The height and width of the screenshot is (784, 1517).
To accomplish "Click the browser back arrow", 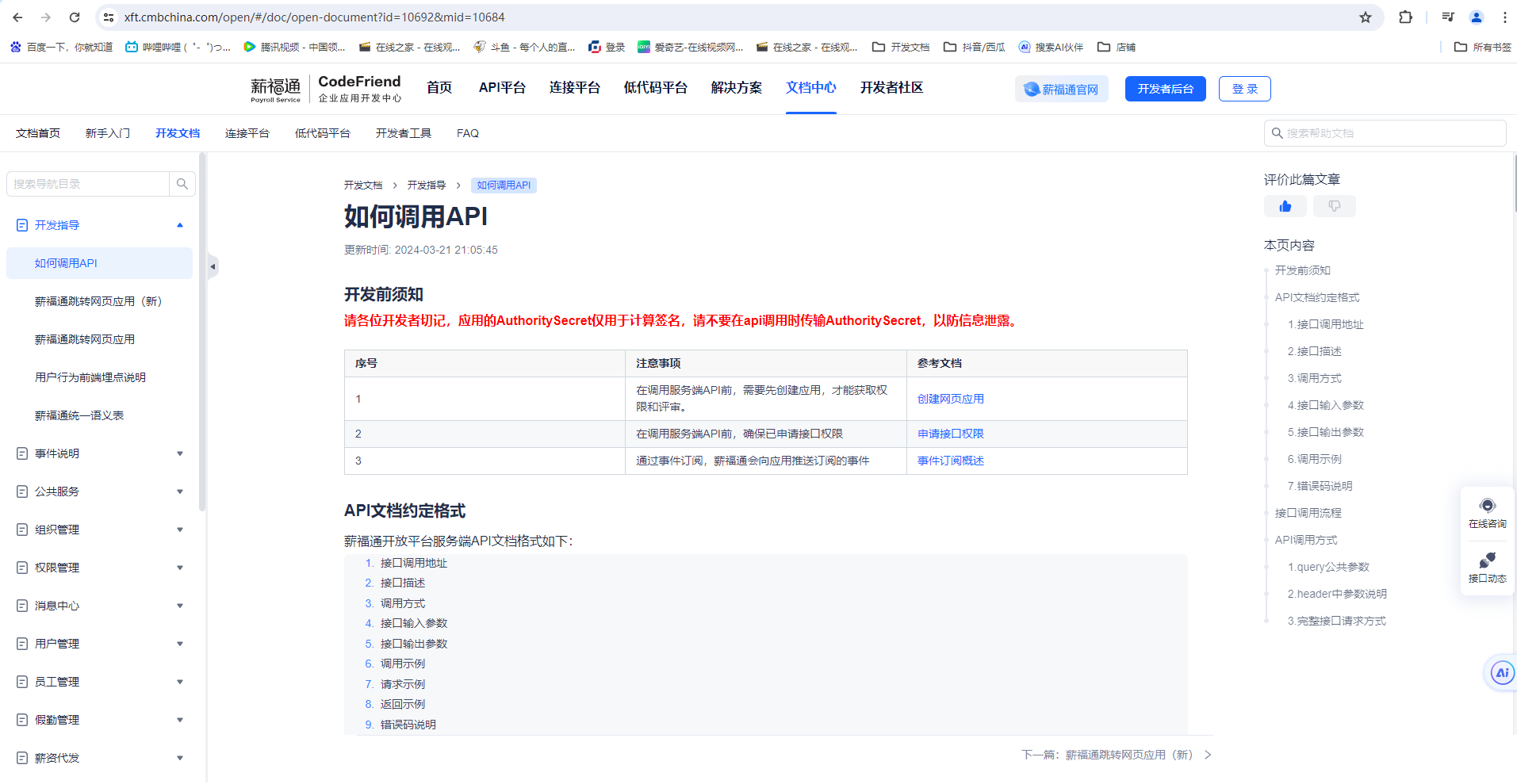I will (x=17, y=17).
